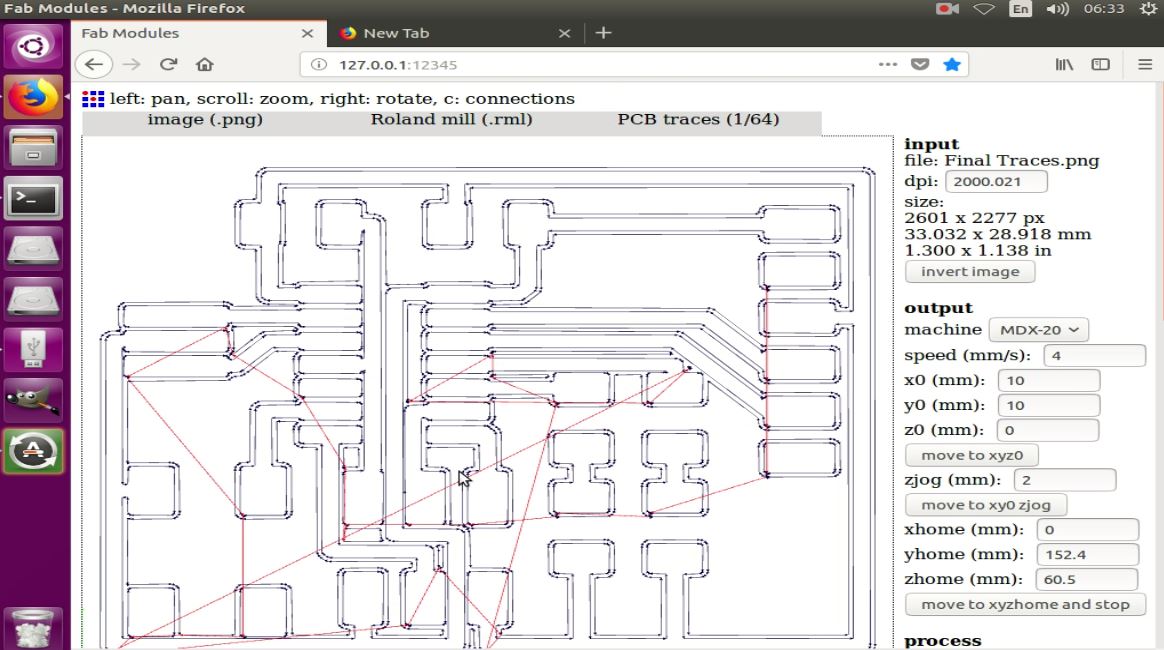
Task: Click move to xyz0 button
Action: click(x=972, y=455)
